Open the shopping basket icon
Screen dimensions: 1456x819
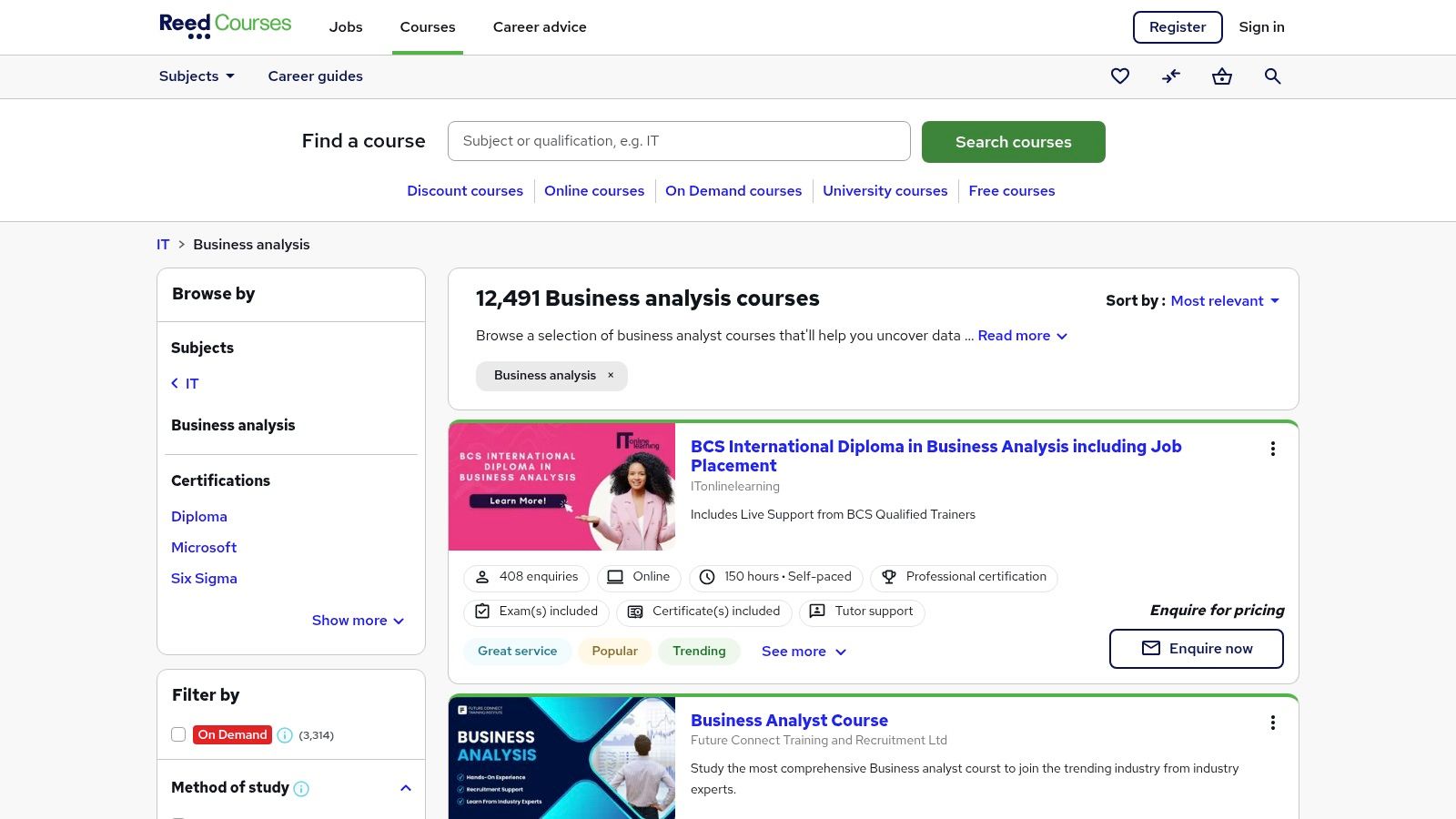click(1222, 76)
